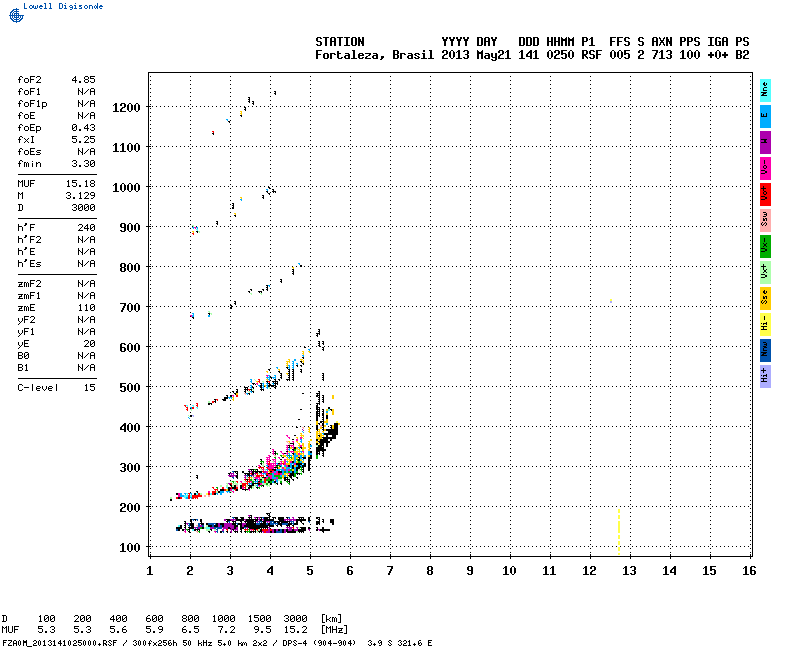Click the yellow dashed MUF marker line
Screen dimensions: 800x650
[x=619, y=531]
